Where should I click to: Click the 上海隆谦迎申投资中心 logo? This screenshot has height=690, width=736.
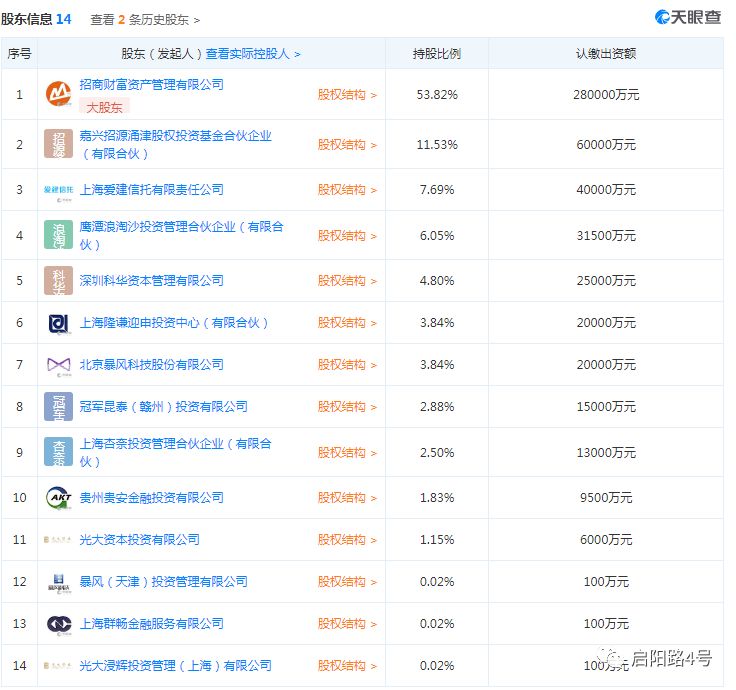pos(58,323)
